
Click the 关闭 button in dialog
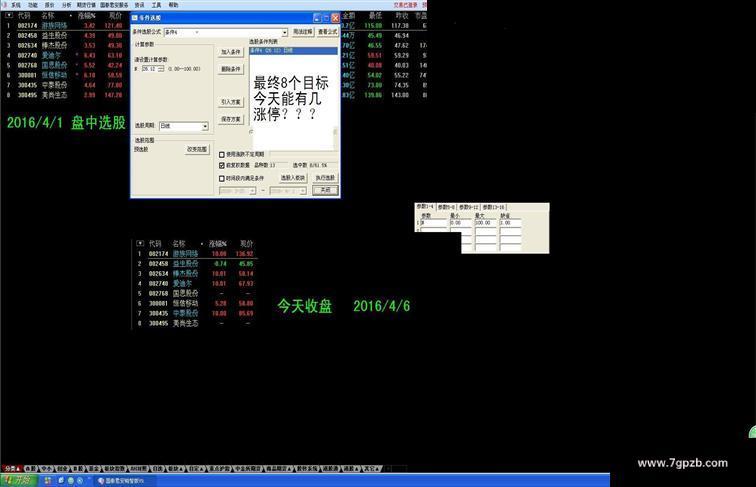325,190
